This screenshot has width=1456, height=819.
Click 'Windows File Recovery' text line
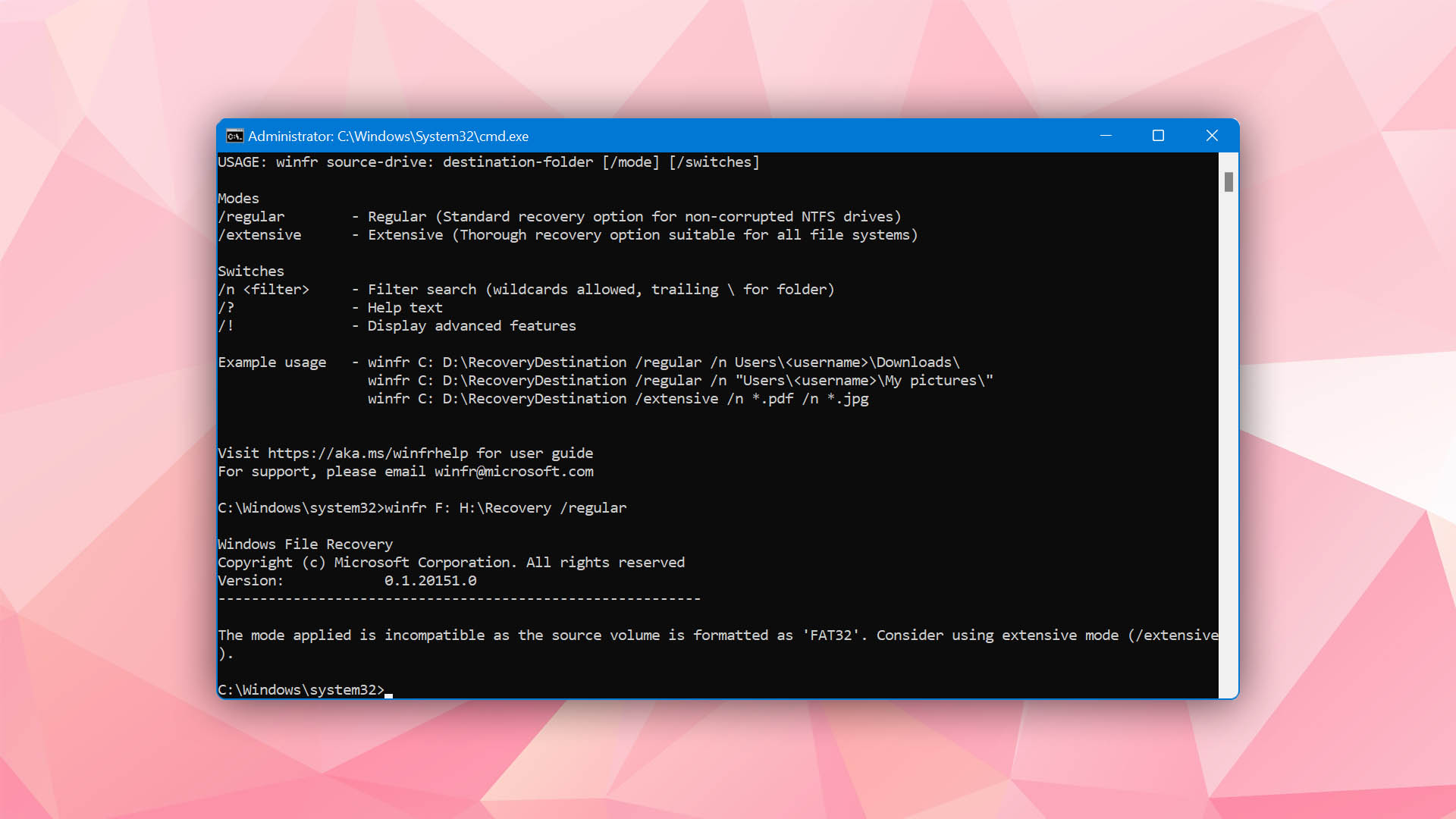(x=305, y=544)
